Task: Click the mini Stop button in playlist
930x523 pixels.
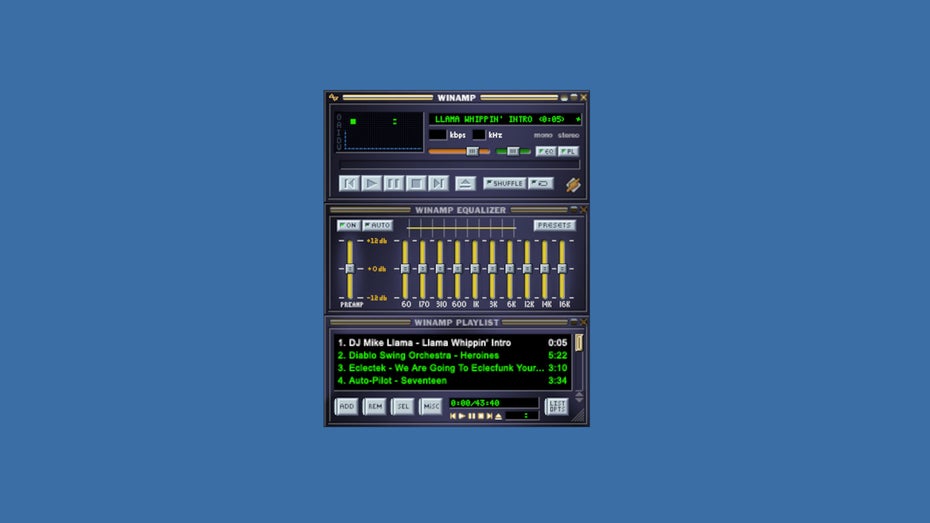Action: point(480,416)
